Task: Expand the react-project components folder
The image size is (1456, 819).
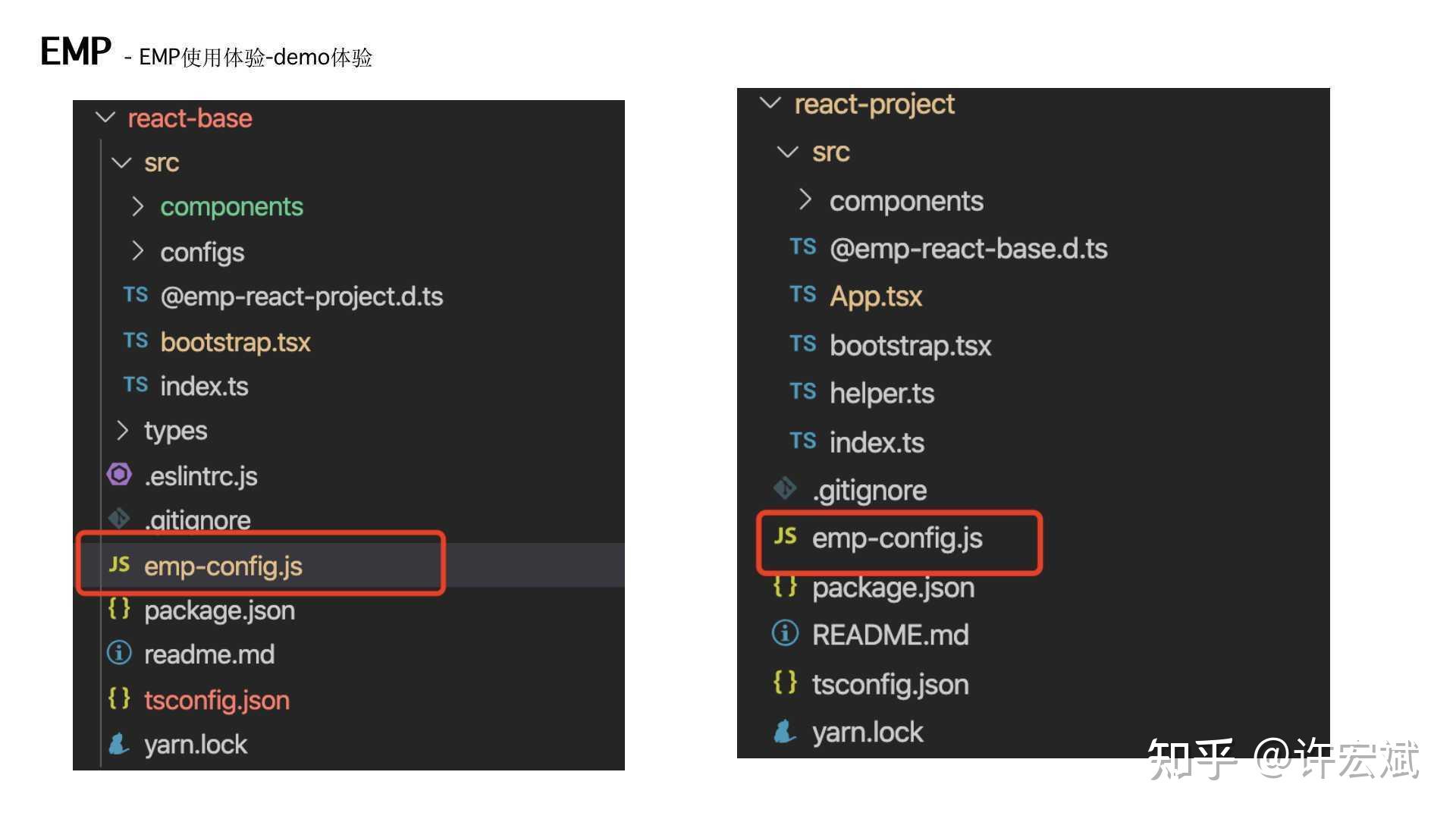Action: click(x=805, y=200)
